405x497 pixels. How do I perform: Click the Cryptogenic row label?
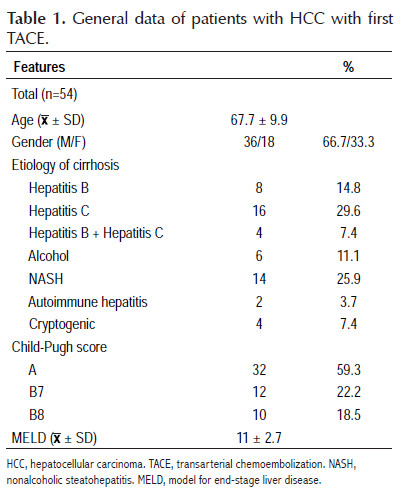(62, 324)
